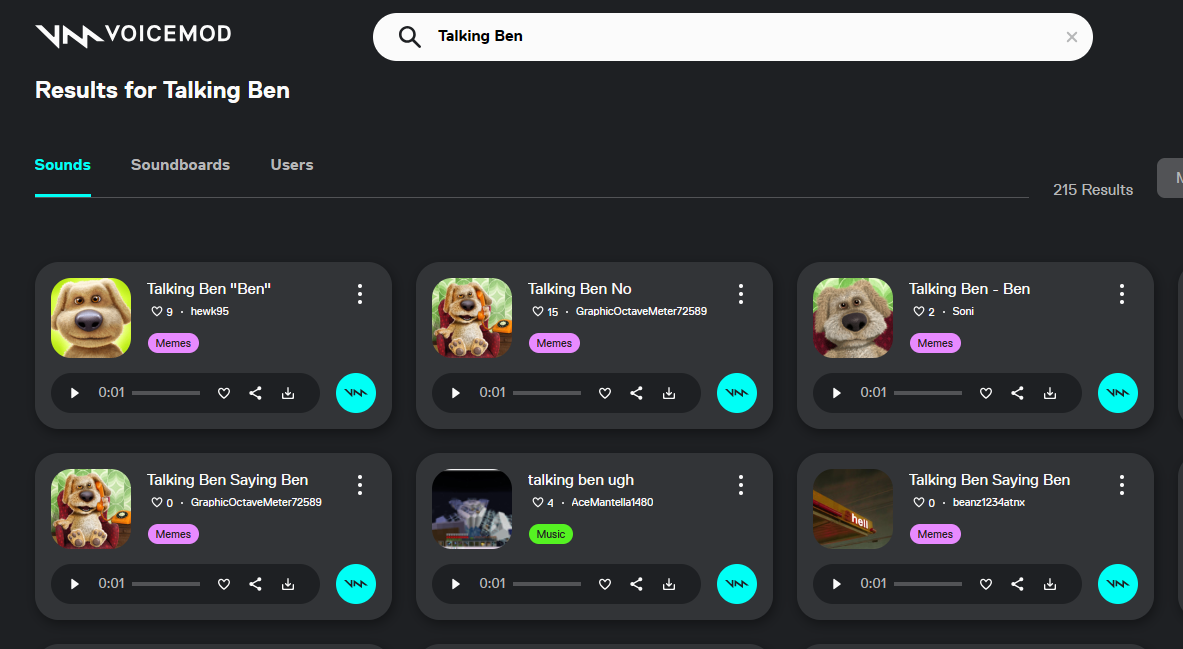1183x649 pixels.
Task: Open the Voicemod logo home link
Action: tap(133, 35)
